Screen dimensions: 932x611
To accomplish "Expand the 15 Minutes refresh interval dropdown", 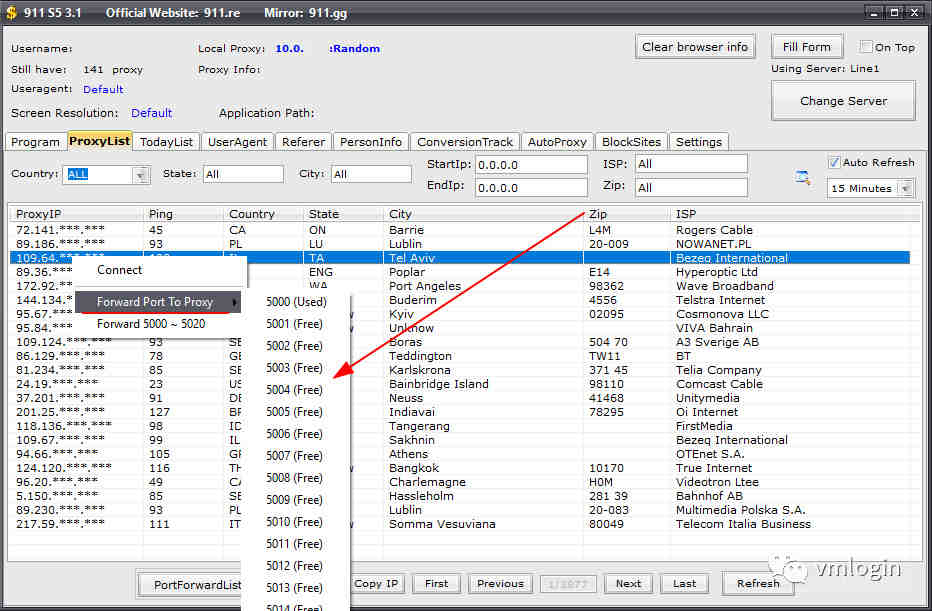I will point(905,188).
